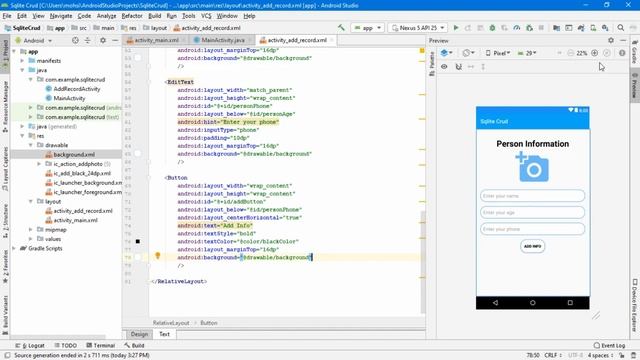Screen dimensions: 640x360
Task: Toggle the autoconnect magnet icon in Preview
Action: click(x=458, y=66)
